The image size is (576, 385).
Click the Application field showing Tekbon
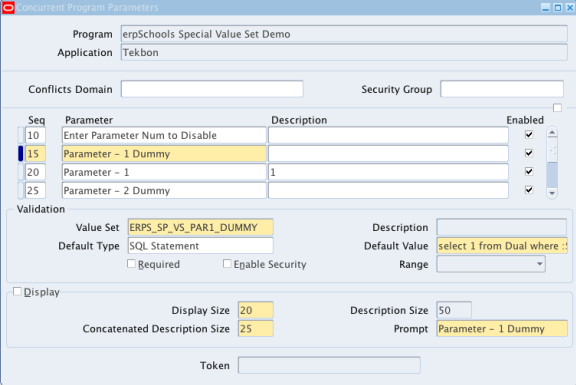point(344,52)
